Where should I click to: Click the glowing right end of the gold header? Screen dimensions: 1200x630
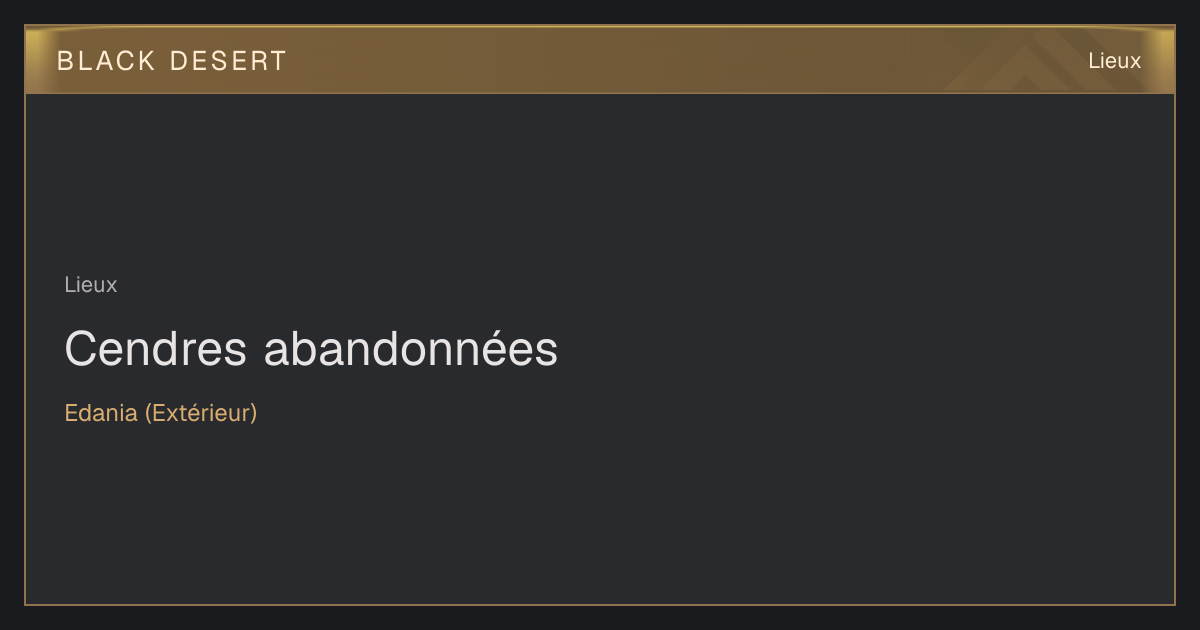point(1160,60)
